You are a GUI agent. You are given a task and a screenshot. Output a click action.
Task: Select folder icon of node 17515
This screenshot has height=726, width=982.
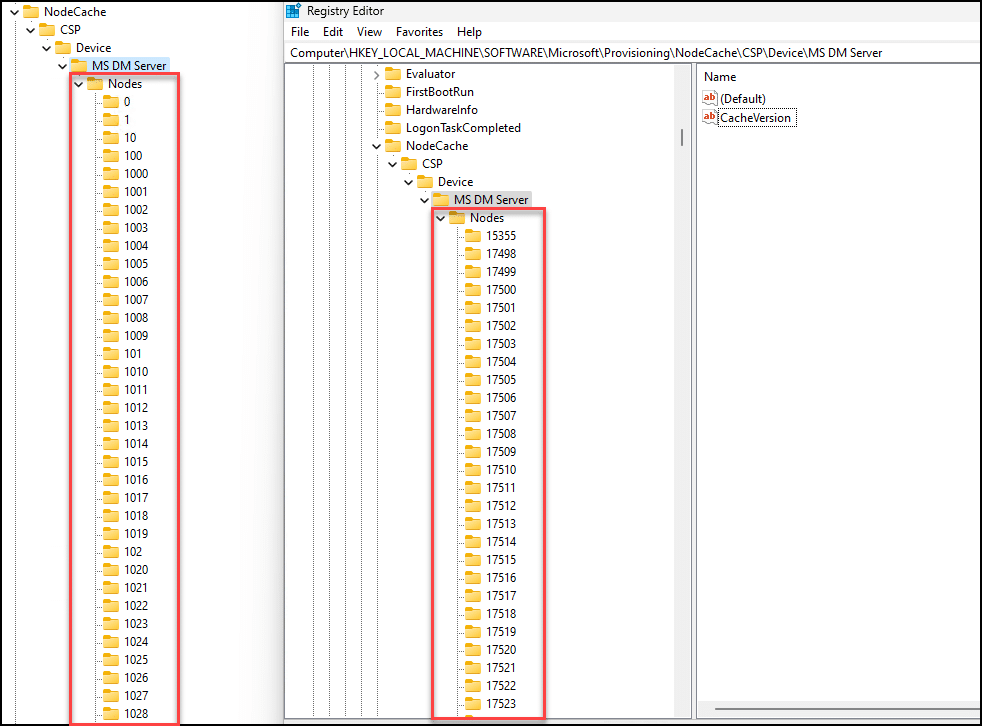click(473, 560)
